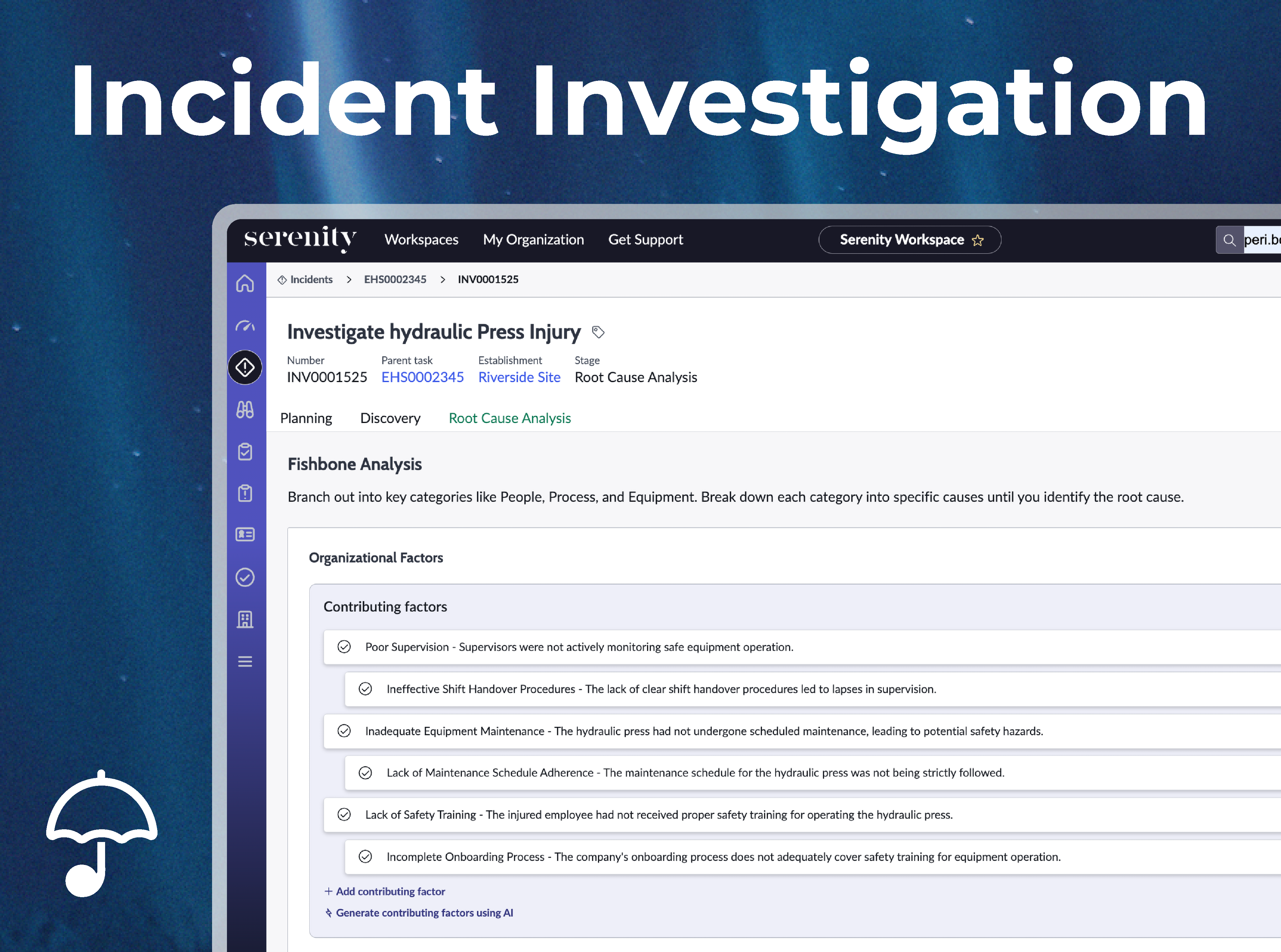Open the binoculars sidebar icon
The height and width of the screenshot is (952, 1281).
[245, 410]
